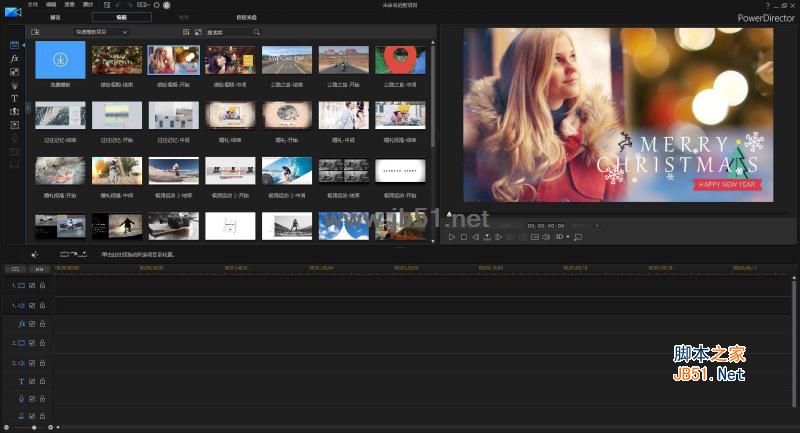Switch to timeline view button
The image size is (800, 433).
(15, 269)
